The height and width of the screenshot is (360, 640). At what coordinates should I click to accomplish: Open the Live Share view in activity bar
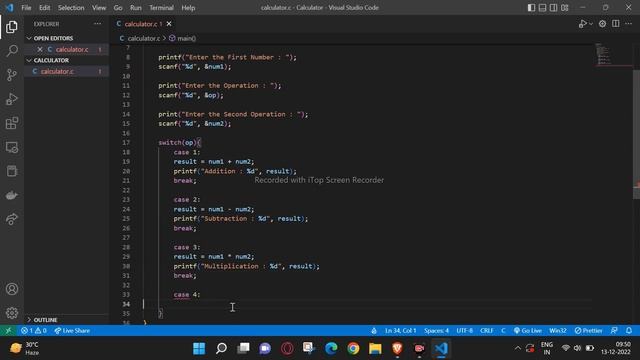12,220
